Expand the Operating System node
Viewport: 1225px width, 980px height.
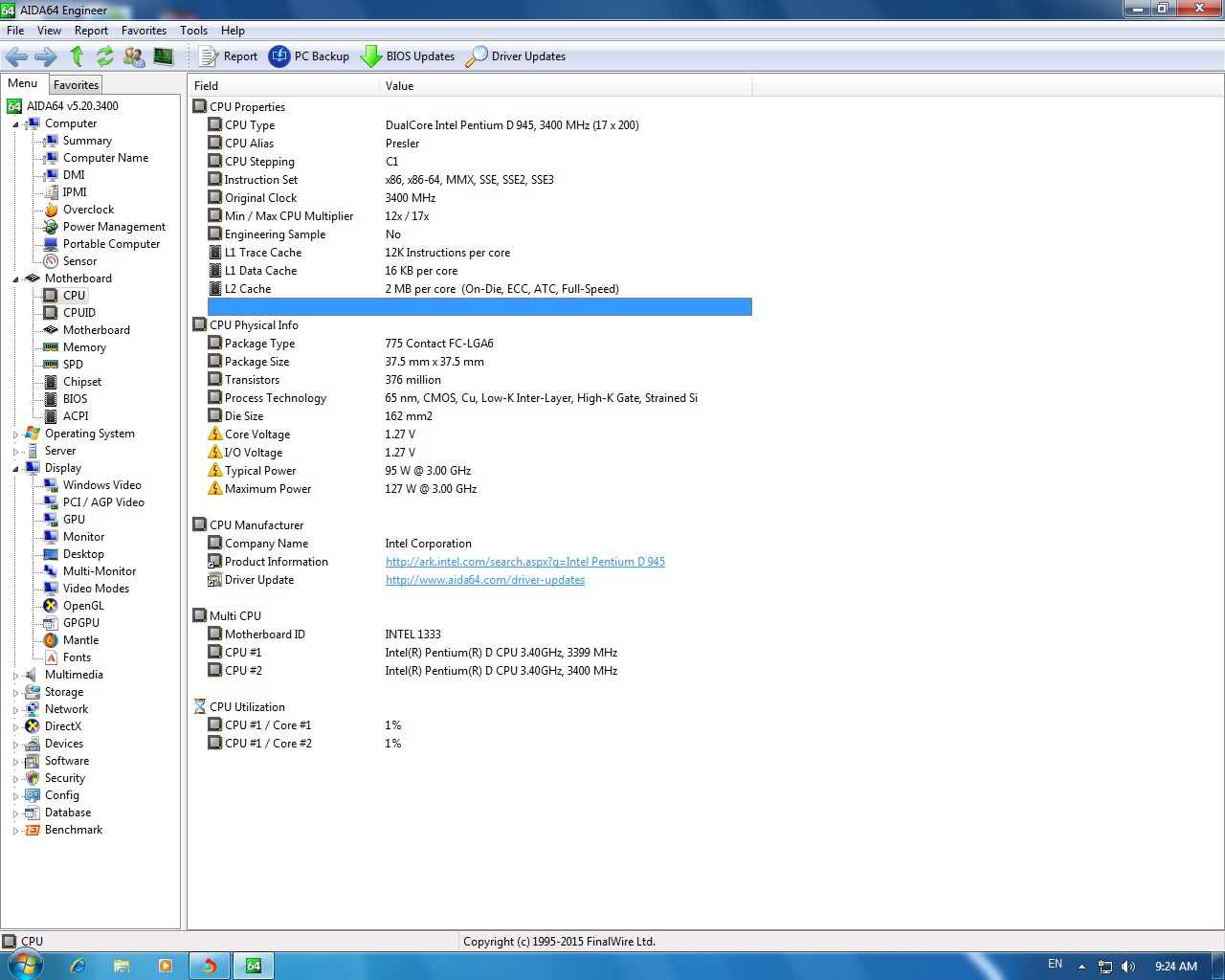(x=15, y=434)
